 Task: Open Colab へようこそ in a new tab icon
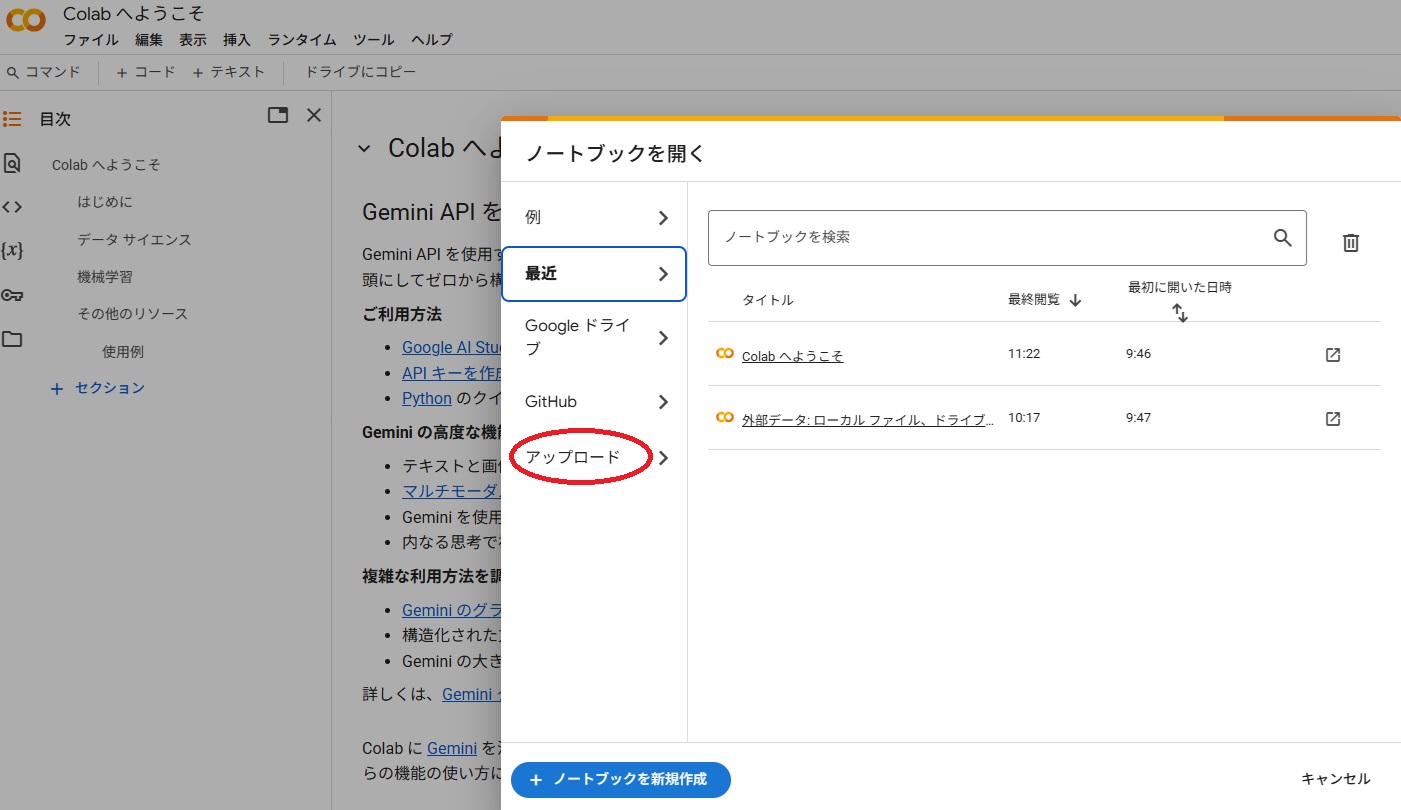(x=1333, y=355)
